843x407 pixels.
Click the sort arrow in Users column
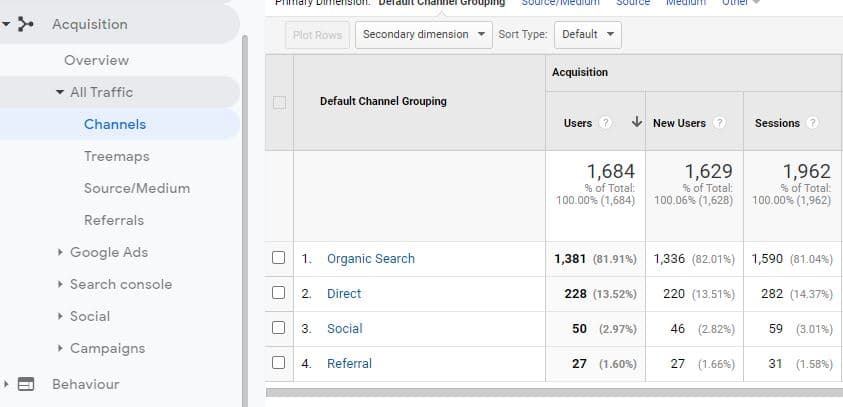tap(637, 122)
